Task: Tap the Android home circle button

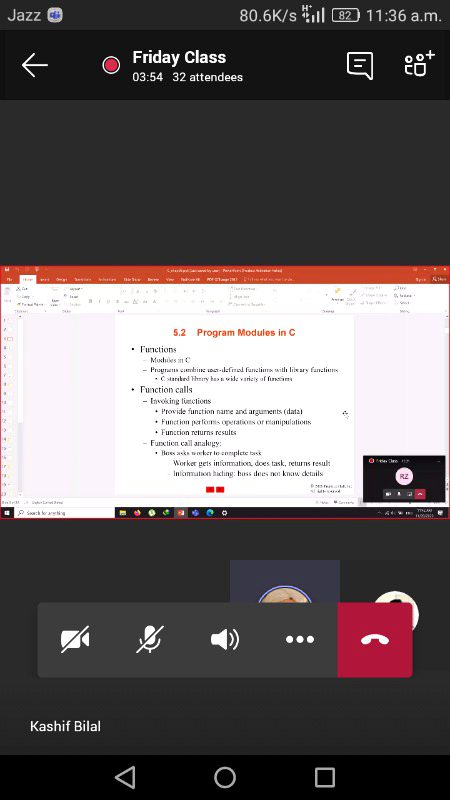Action: pyautogui.click(x=225, y=778)
